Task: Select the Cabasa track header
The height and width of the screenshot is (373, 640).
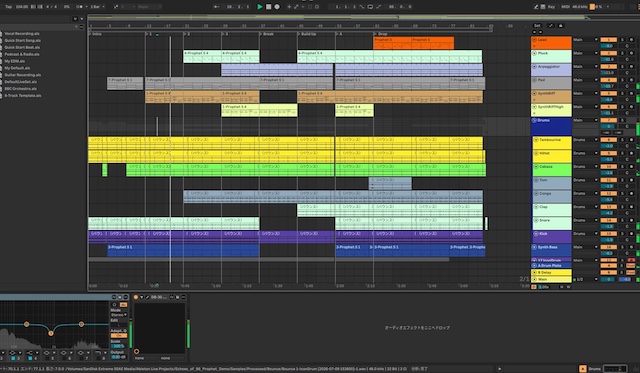Action: tap(552, 169)
